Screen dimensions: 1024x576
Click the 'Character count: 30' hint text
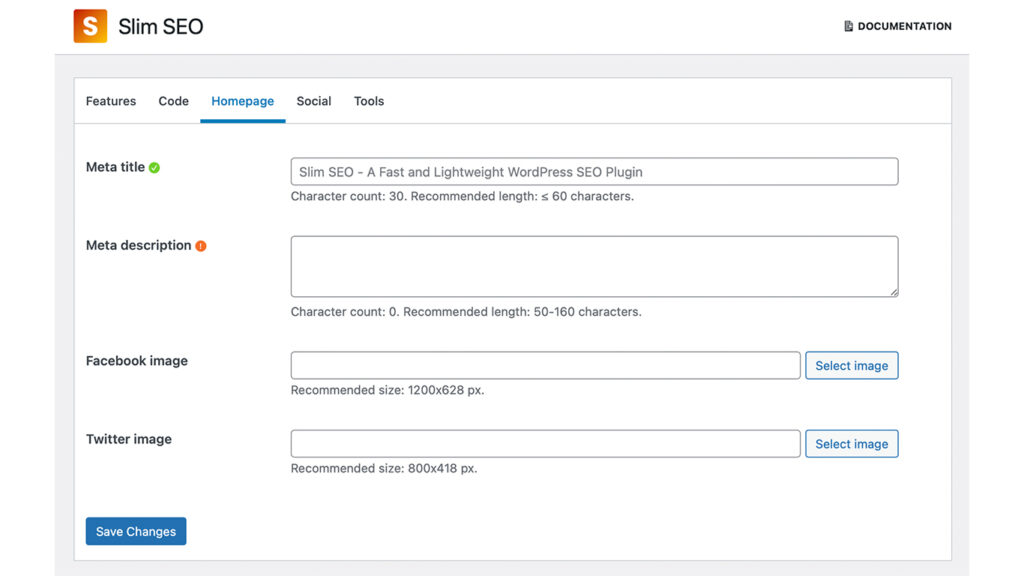point(349,197)
